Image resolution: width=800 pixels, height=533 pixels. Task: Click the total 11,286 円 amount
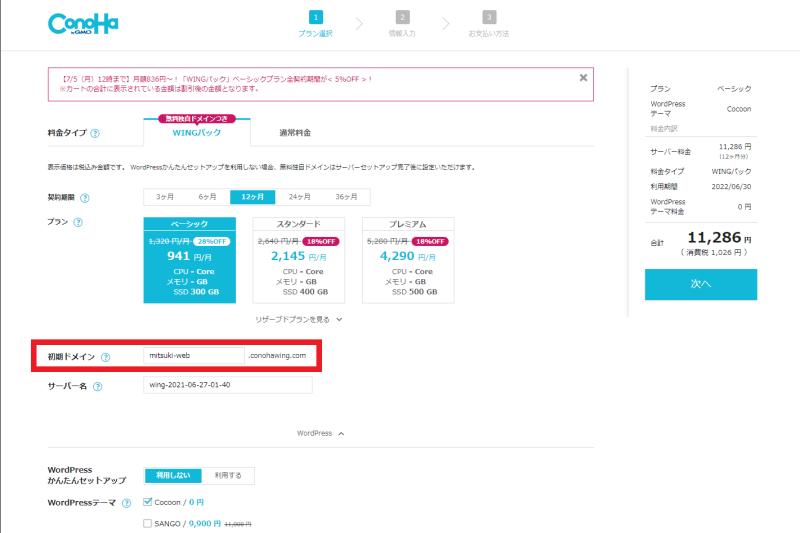pos(719,238)
